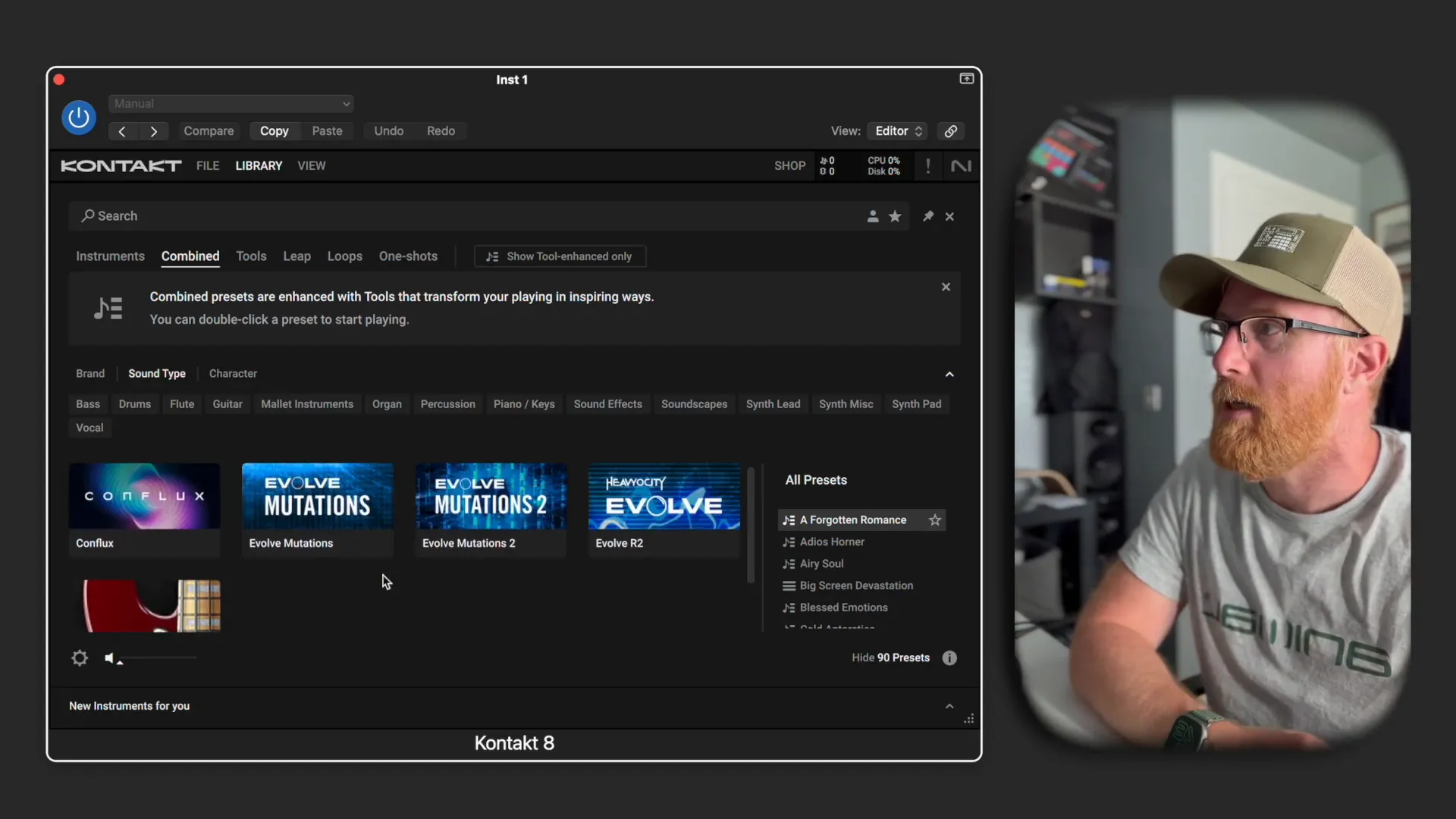Switch to the One-shots tab
This screenshot has width=1456, height=819.
pos(408,256)
